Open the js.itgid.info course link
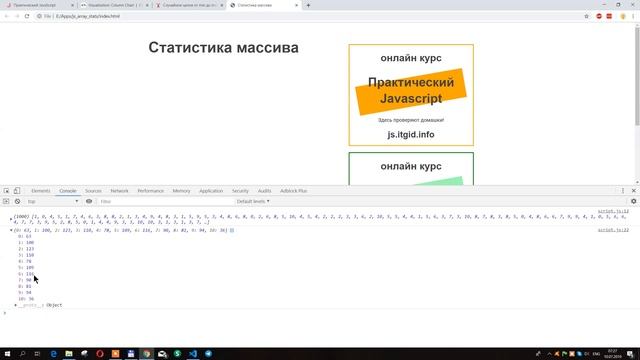This screenshot has height=360, width=640. pyautogui.click(x=411, y=134)
